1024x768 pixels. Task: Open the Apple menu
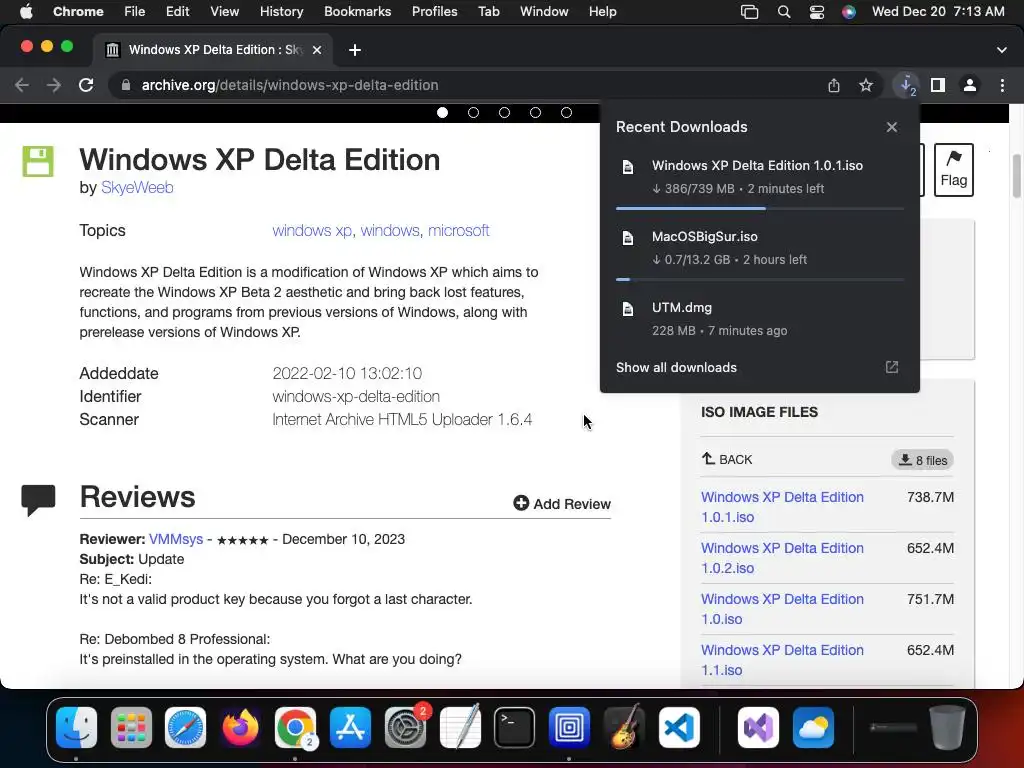(26, 11)
